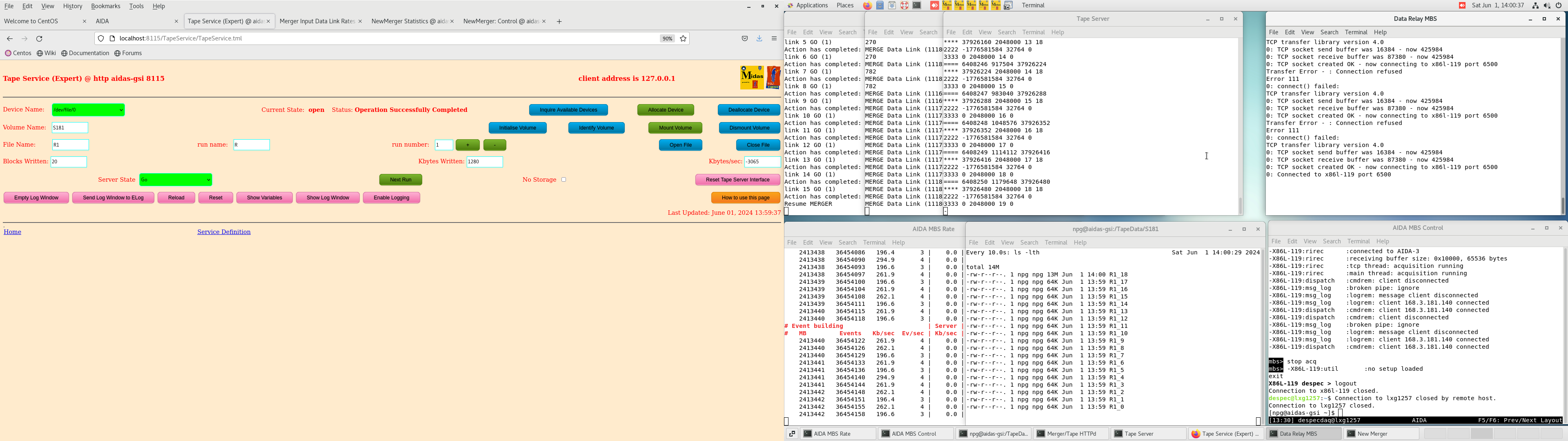Open the Server State dropdown showing Go
This screenshot has height=441, width=1568.
175,180
